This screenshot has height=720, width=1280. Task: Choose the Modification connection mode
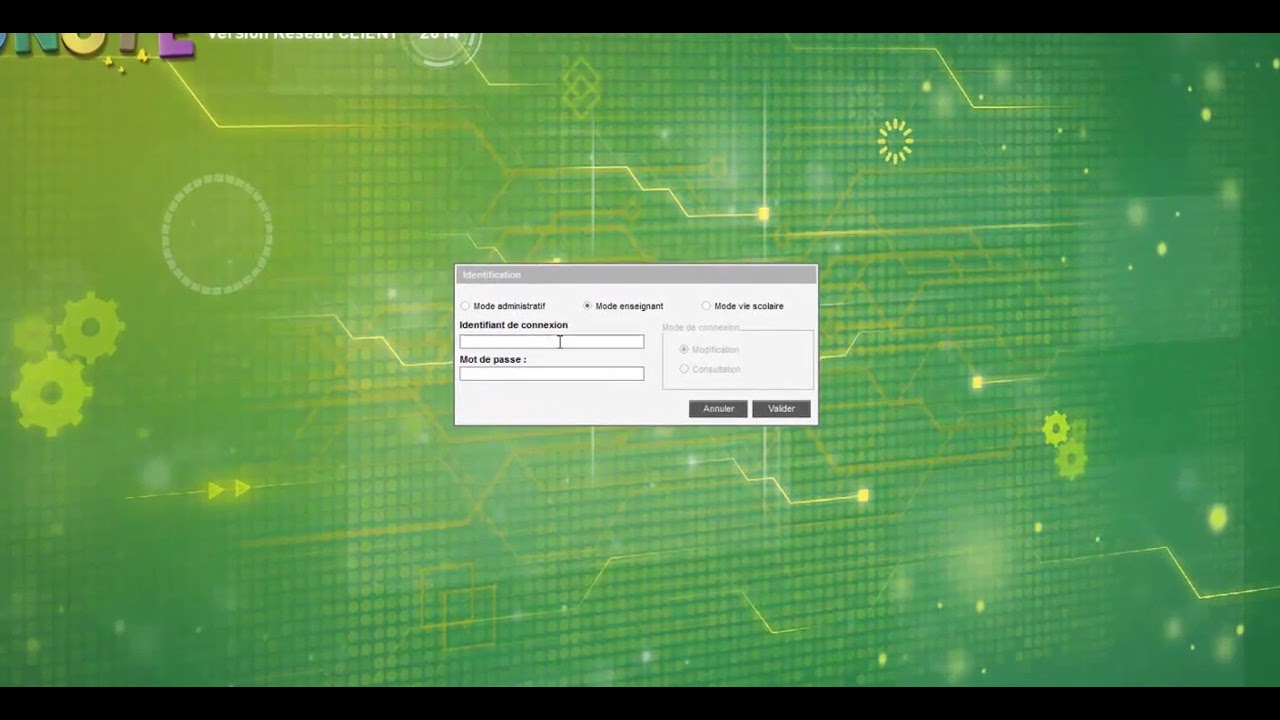684,349
